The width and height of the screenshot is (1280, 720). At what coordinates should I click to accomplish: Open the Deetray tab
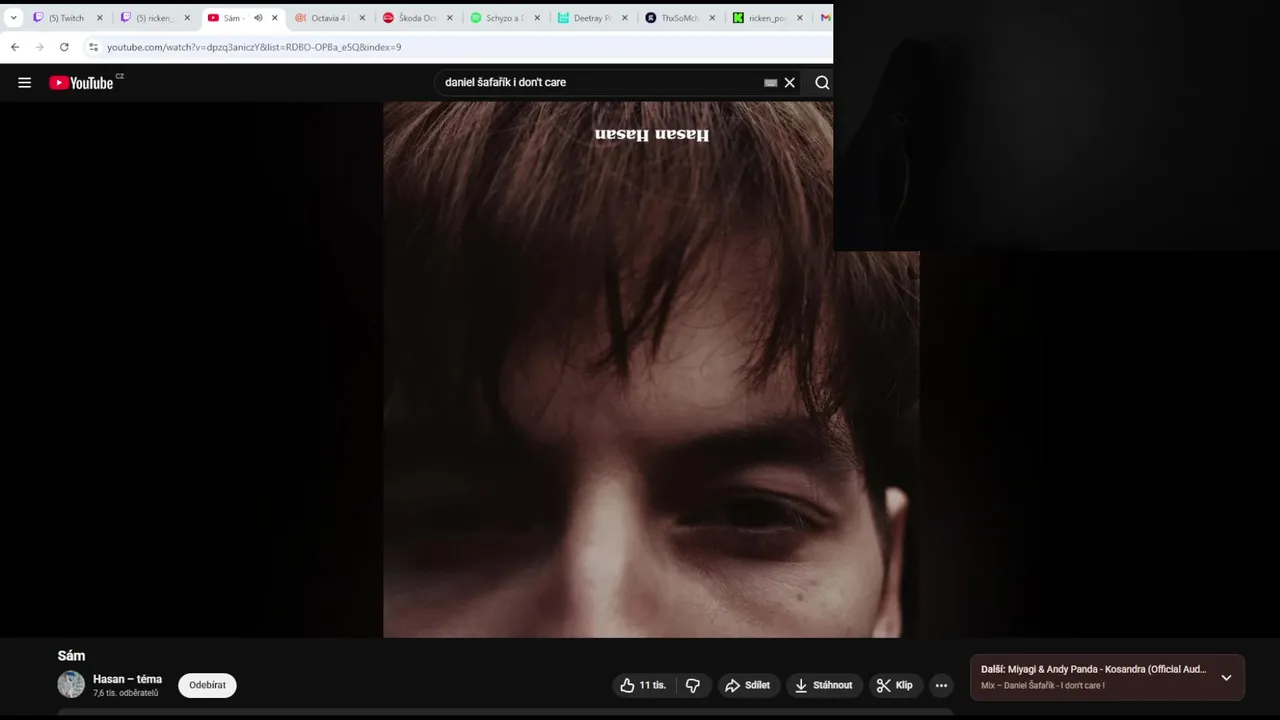point(592,18)
